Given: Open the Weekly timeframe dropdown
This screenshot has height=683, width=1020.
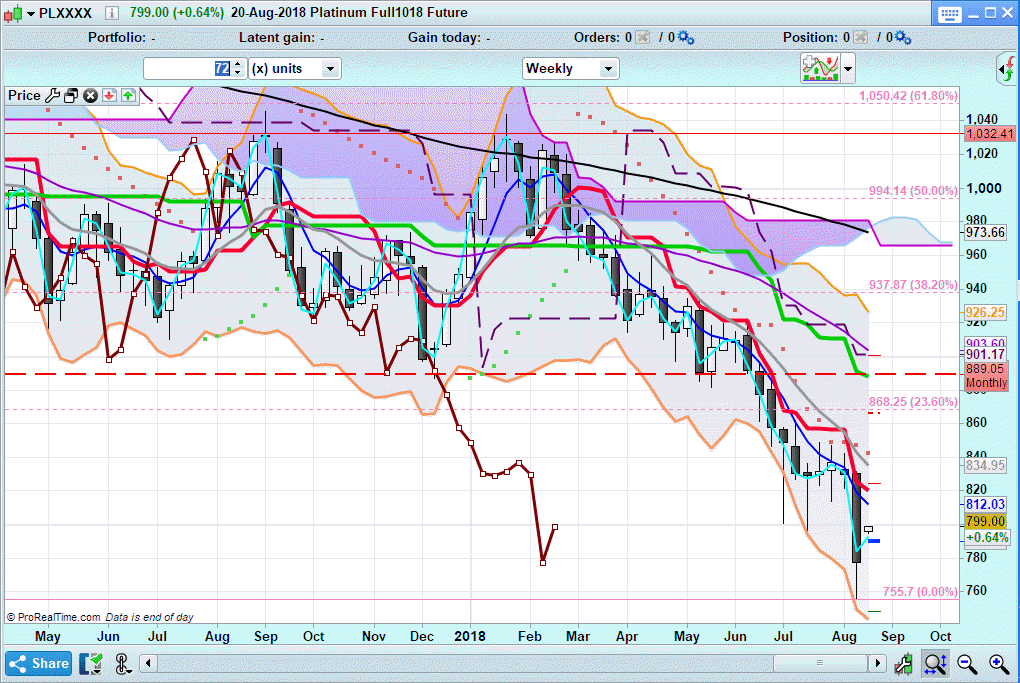Looking at the screenshot, I should [x=570, y=68].
